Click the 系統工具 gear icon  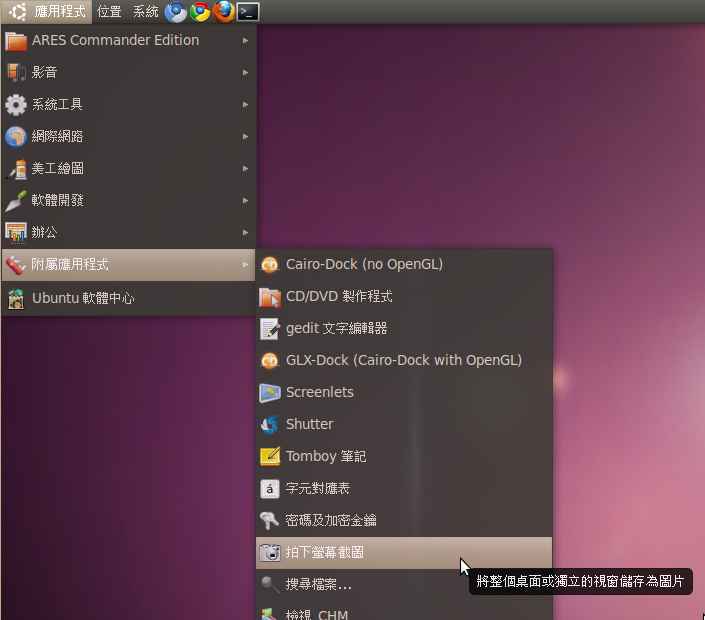point(16,105)
